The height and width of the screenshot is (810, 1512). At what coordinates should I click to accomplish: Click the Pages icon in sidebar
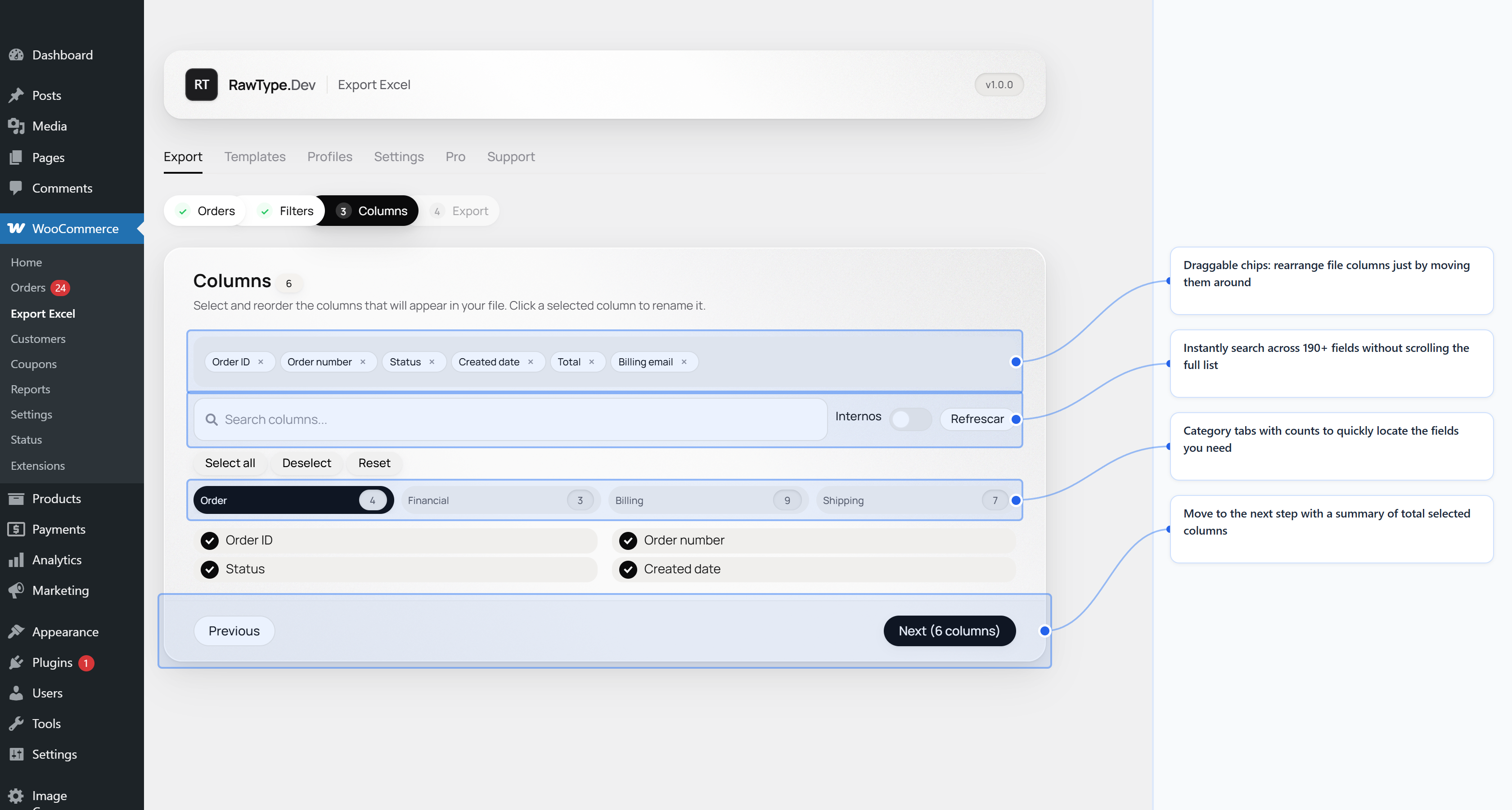17,157
